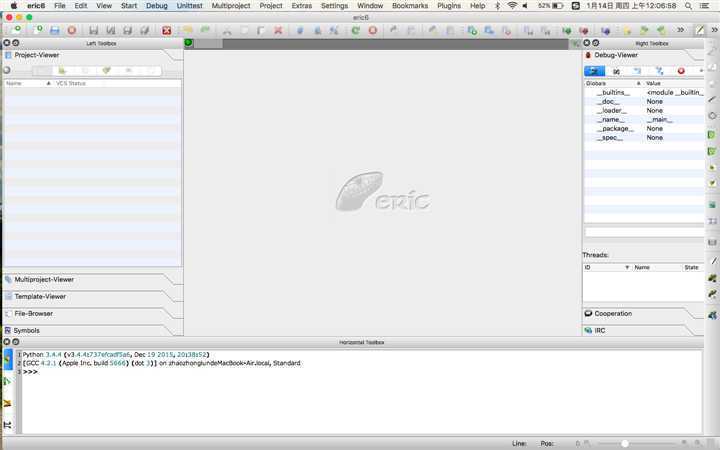This screenshot has width=720, height=450.
Task: Select the __name__ variable row
Action: pos(644,119)
